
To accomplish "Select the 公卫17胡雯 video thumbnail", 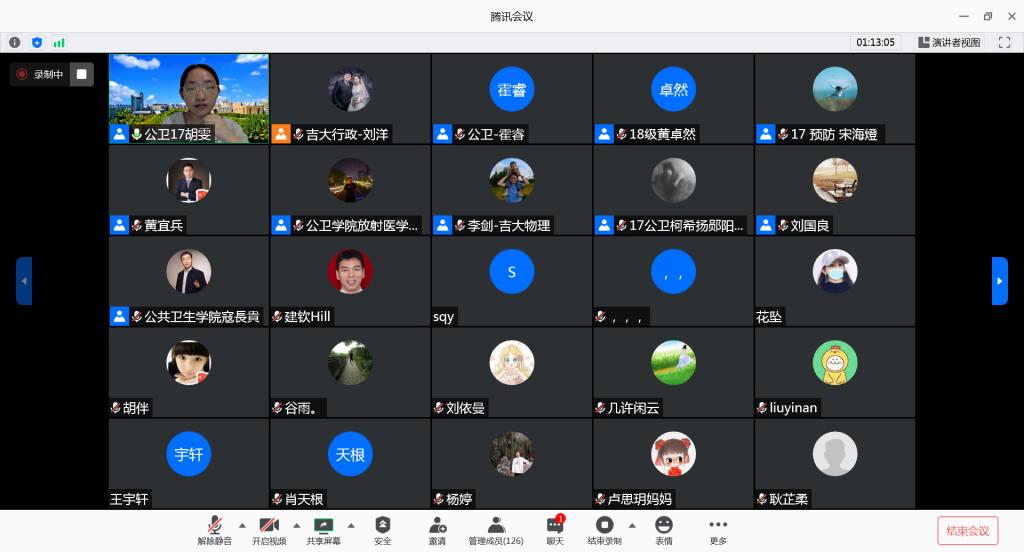I will click(189, 98).
